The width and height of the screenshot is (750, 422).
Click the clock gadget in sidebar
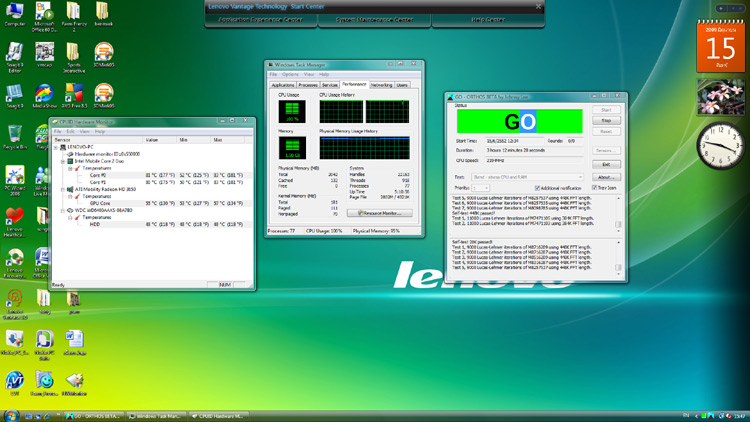coord(720,145)
